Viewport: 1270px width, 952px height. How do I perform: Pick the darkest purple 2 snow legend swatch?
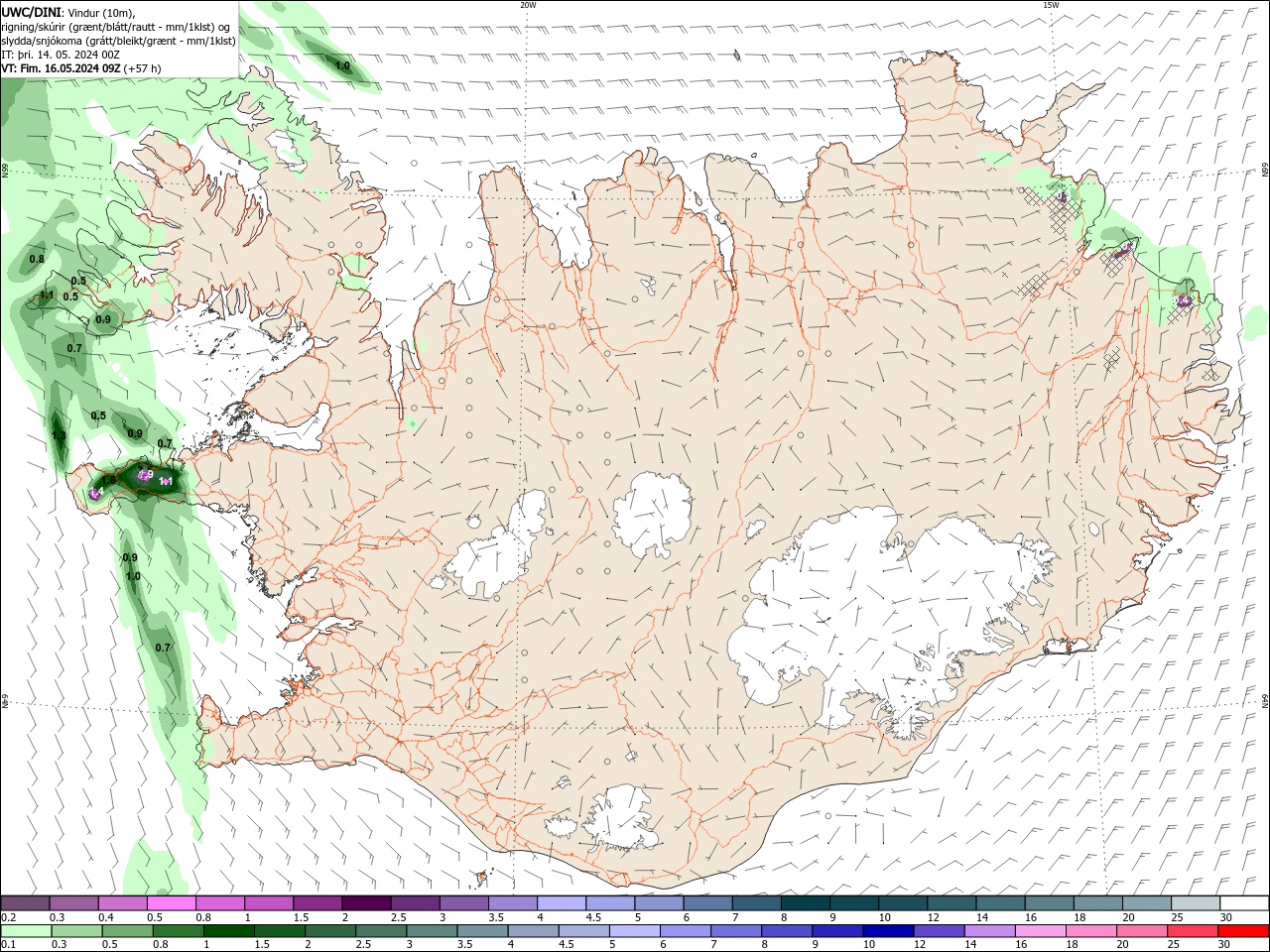[366, 903]
